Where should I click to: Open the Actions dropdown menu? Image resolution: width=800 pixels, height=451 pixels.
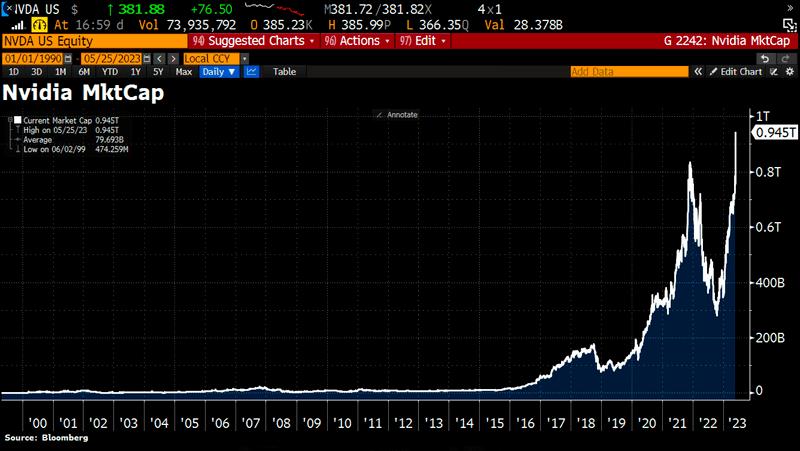pos(357,41)
